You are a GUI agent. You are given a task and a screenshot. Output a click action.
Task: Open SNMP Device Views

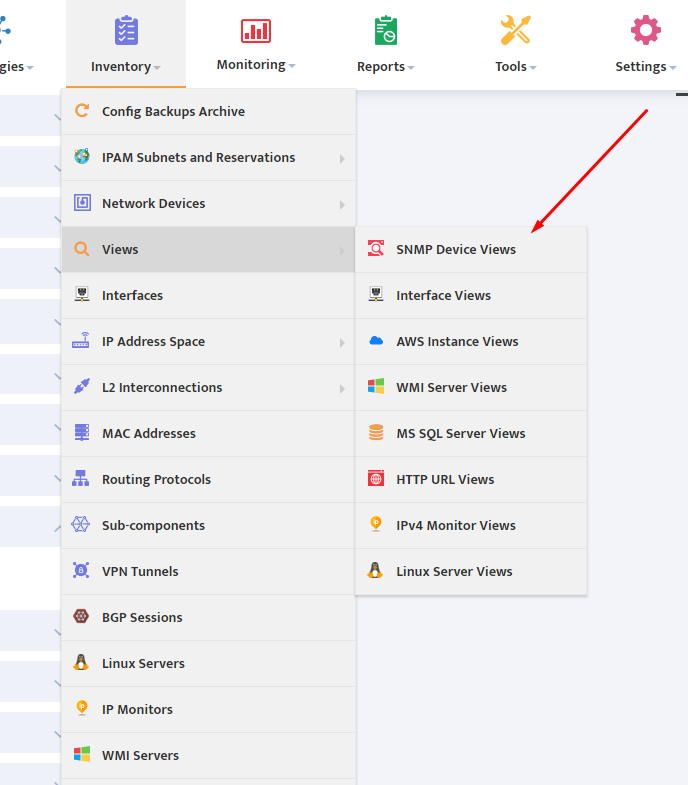[471, 249]
